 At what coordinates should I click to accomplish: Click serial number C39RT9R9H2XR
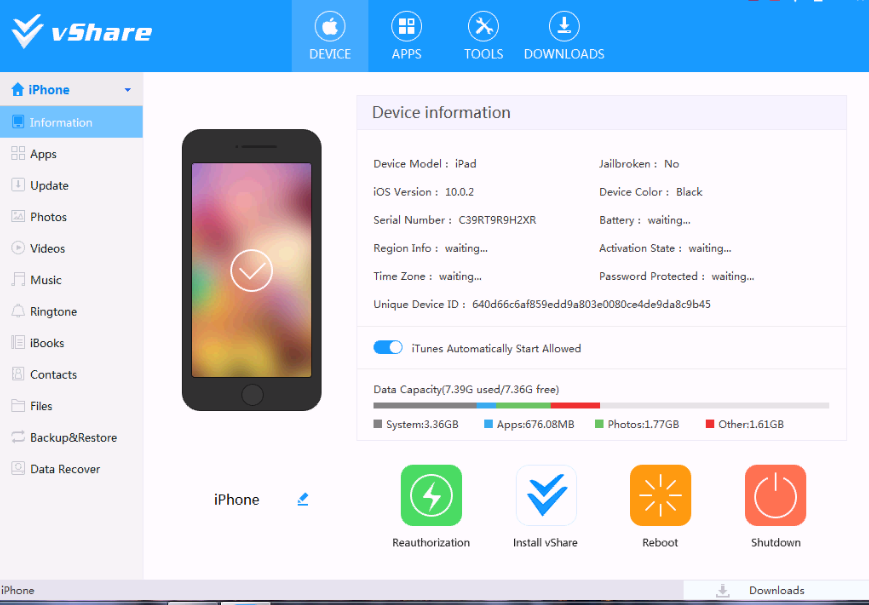tap(497, 220)
